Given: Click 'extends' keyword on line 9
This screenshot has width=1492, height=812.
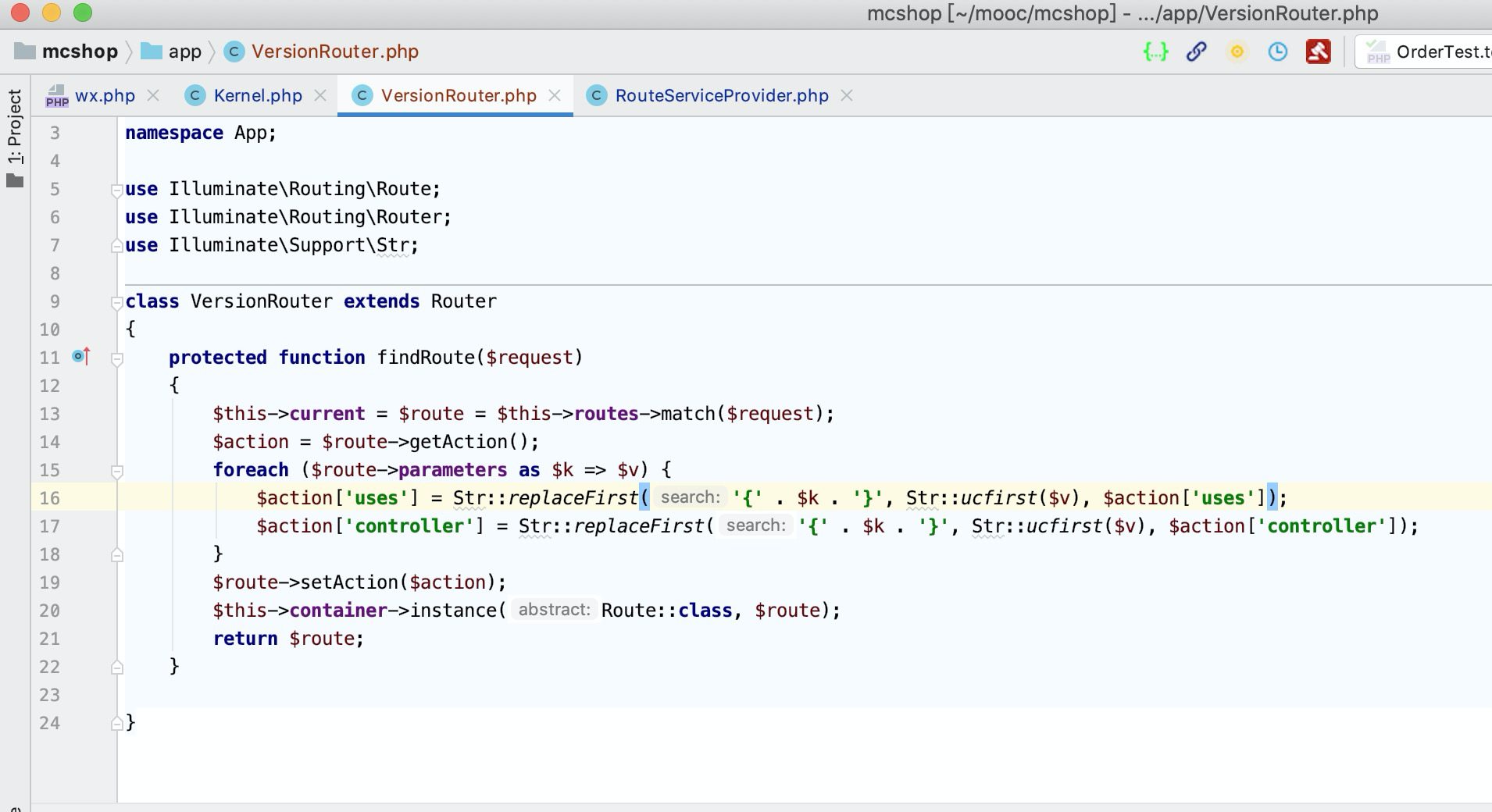Looking at the screenshot, I should [x=381, y=301].
